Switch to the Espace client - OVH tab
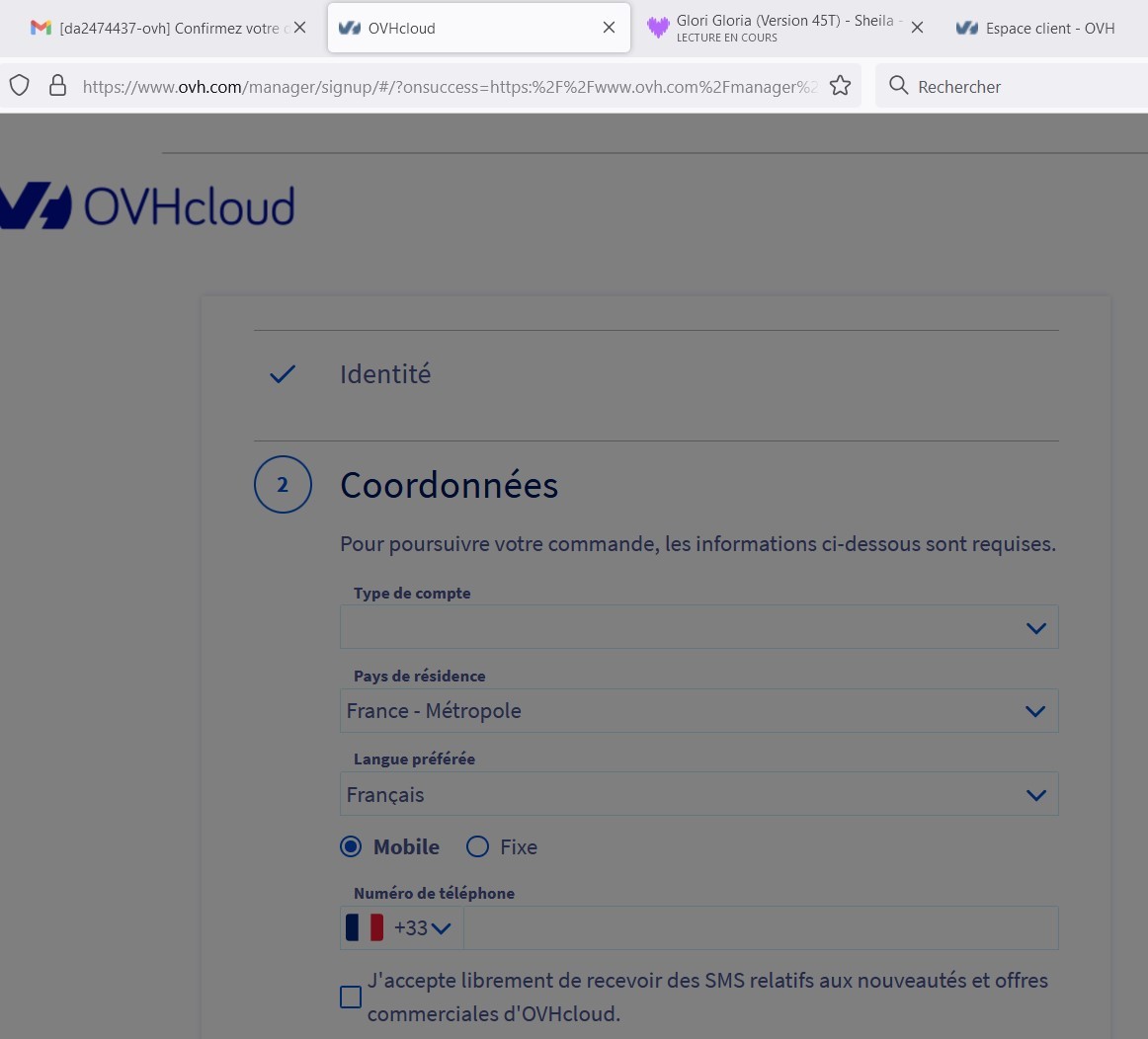1148x1039 pixels. (1037, 28)
